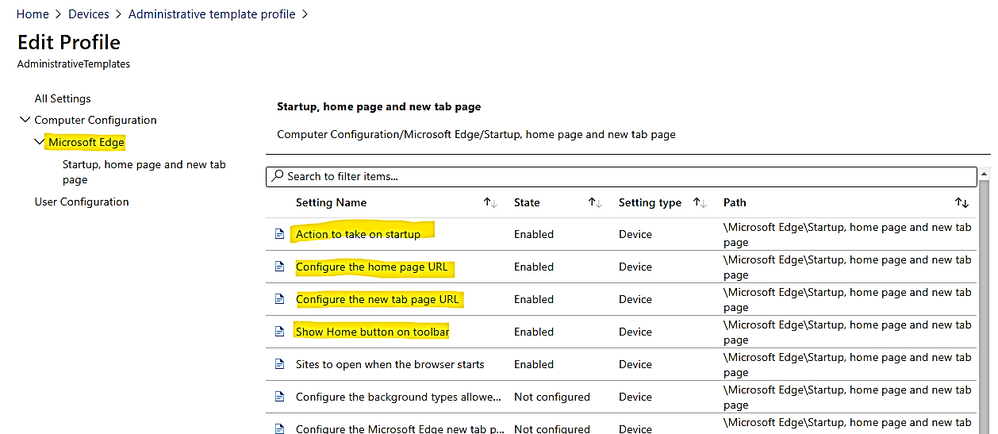Sort by the Setting type column arrows

[699, 203]
